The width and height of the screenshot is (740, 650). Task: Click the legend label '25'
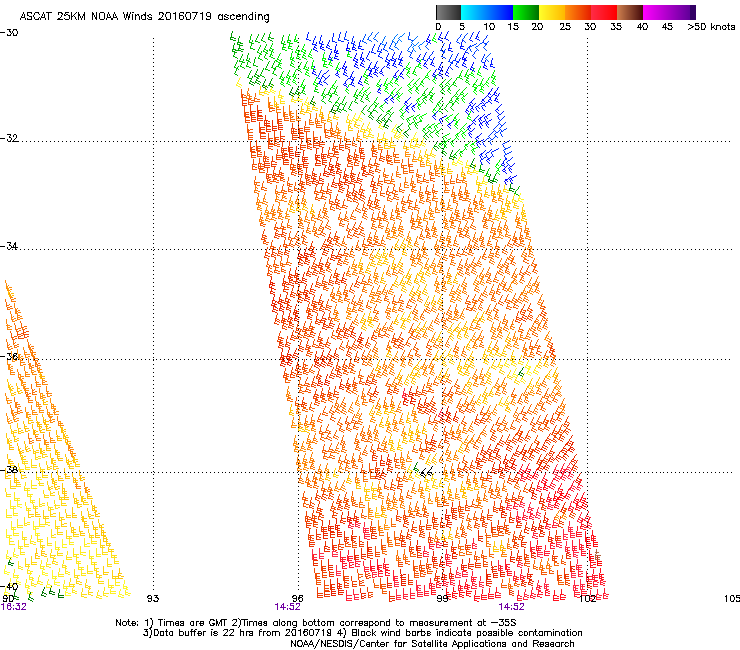click(x=565, y=27)
